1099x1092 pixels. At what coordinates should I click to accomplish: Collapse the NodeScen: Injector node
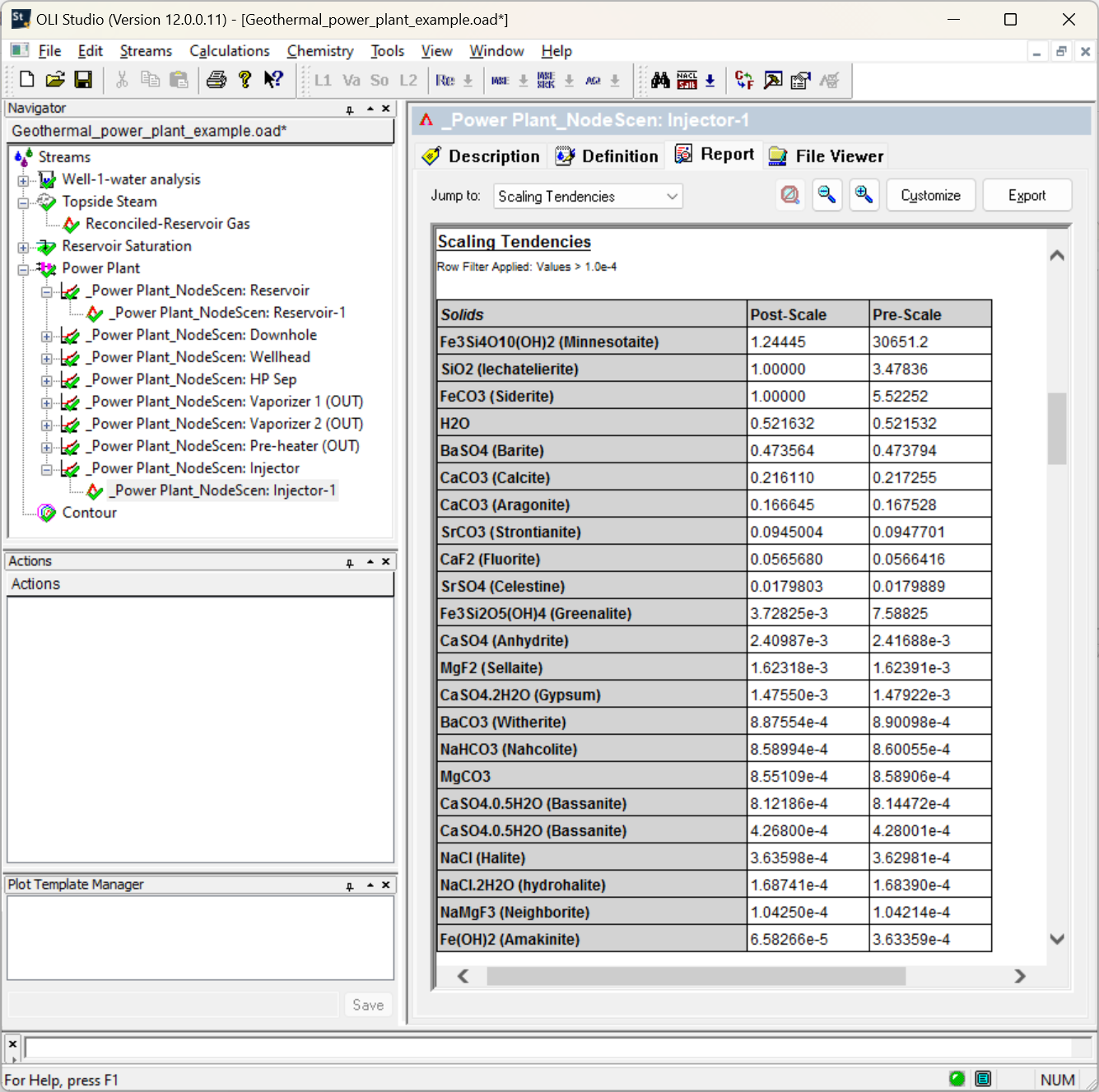pyautogui.click(x=47, y=469)
